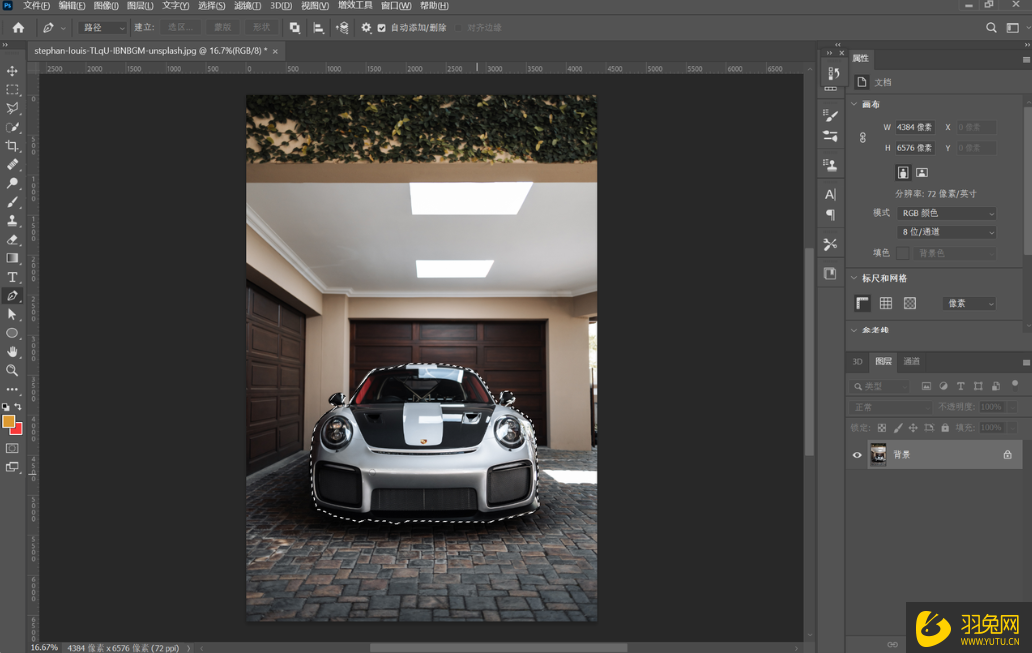Toggle the transparency grid icon
The height and width of the screenshot is (653, 1032).
(x=910, y=303)
